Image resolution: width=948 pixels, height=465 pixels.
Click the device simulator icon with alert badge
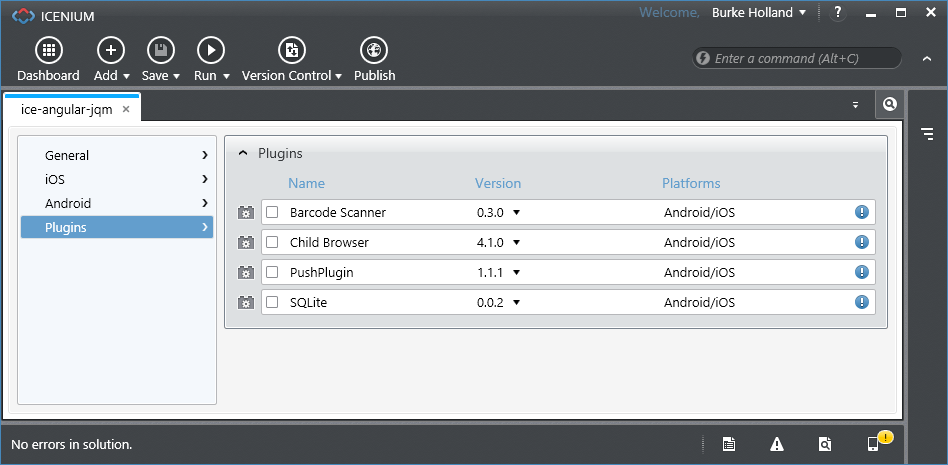873,445
